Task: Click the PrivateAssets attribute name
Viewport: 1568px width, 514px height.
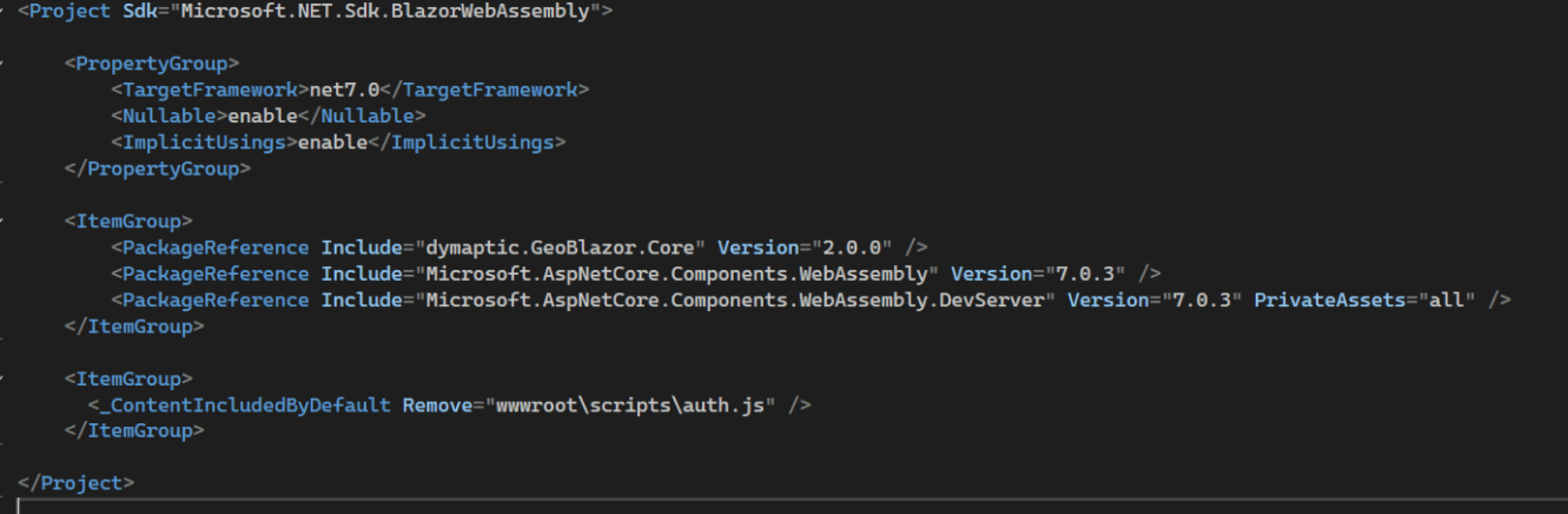Action: (1330, 300)
